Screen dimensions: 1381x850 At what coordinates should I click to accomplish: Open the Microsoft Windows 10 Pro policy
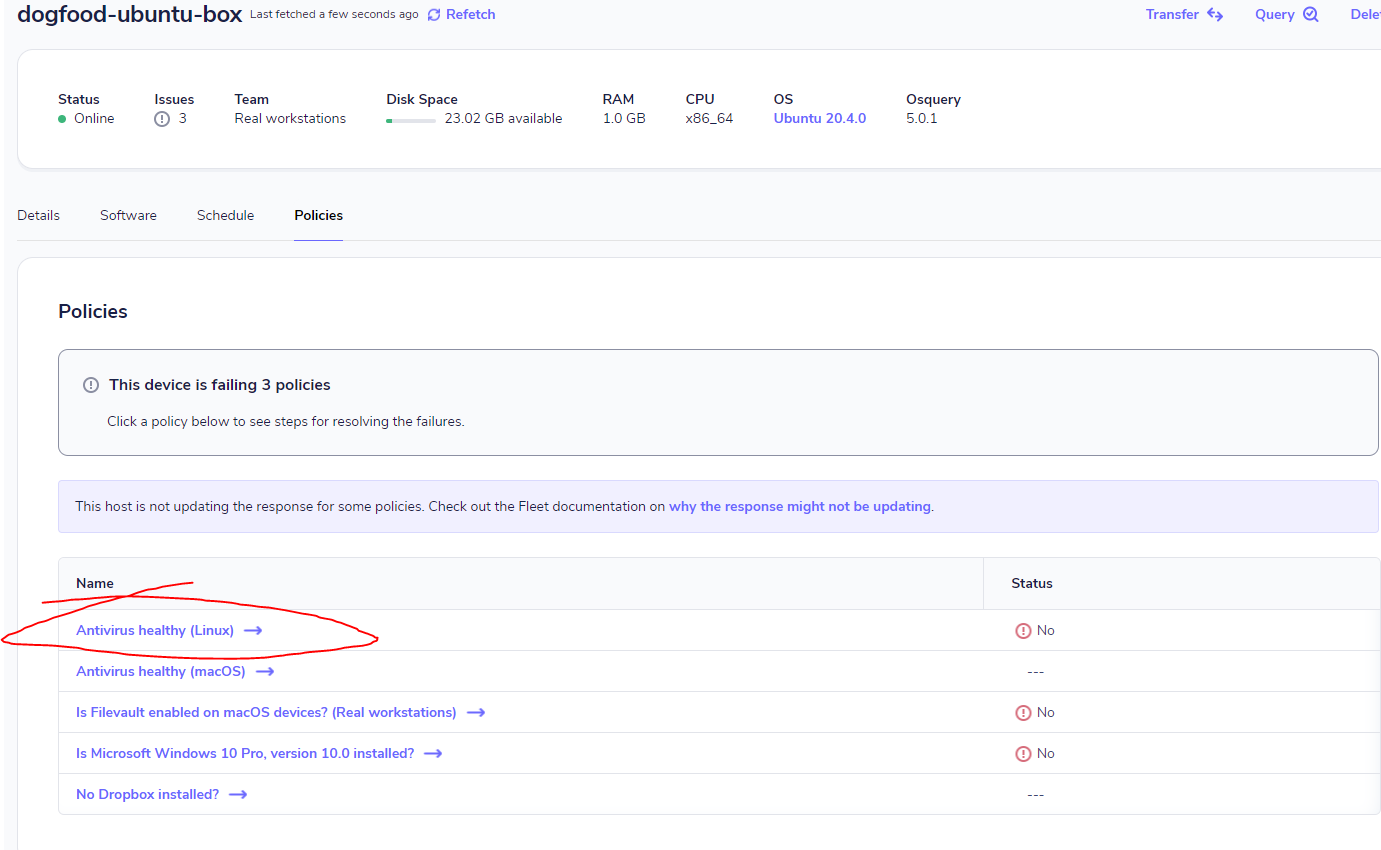click(x=245, y=754)
